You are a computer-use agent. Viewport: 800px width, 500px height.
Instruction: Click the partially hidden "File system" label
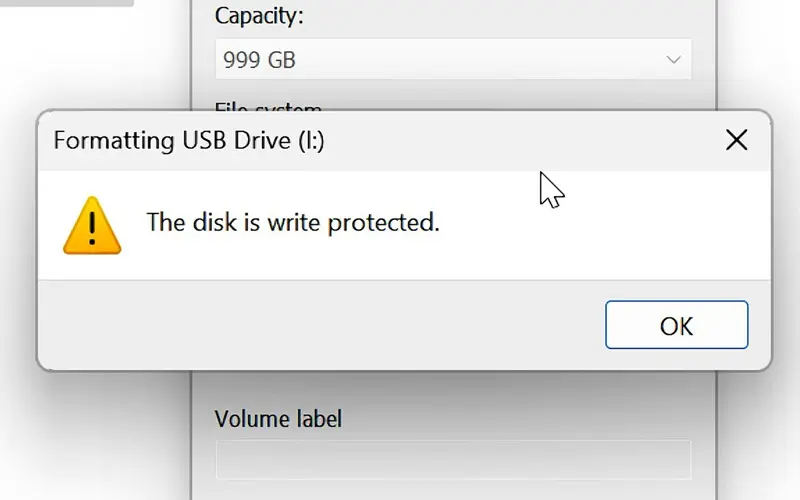pyautogui.click(x=268, y=107)
